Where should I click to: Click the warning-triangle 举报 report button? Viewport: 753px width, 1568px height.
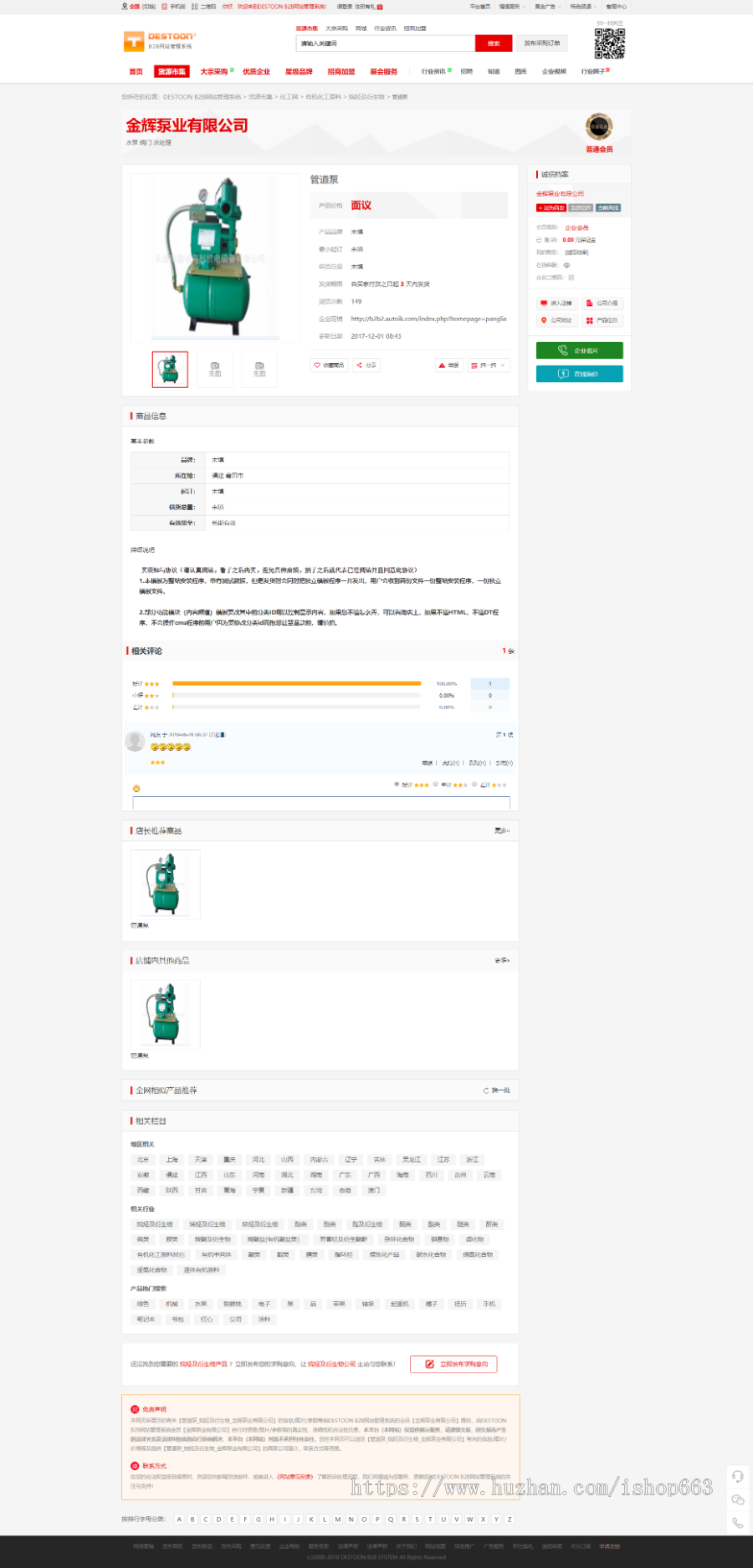coord(449,365)
